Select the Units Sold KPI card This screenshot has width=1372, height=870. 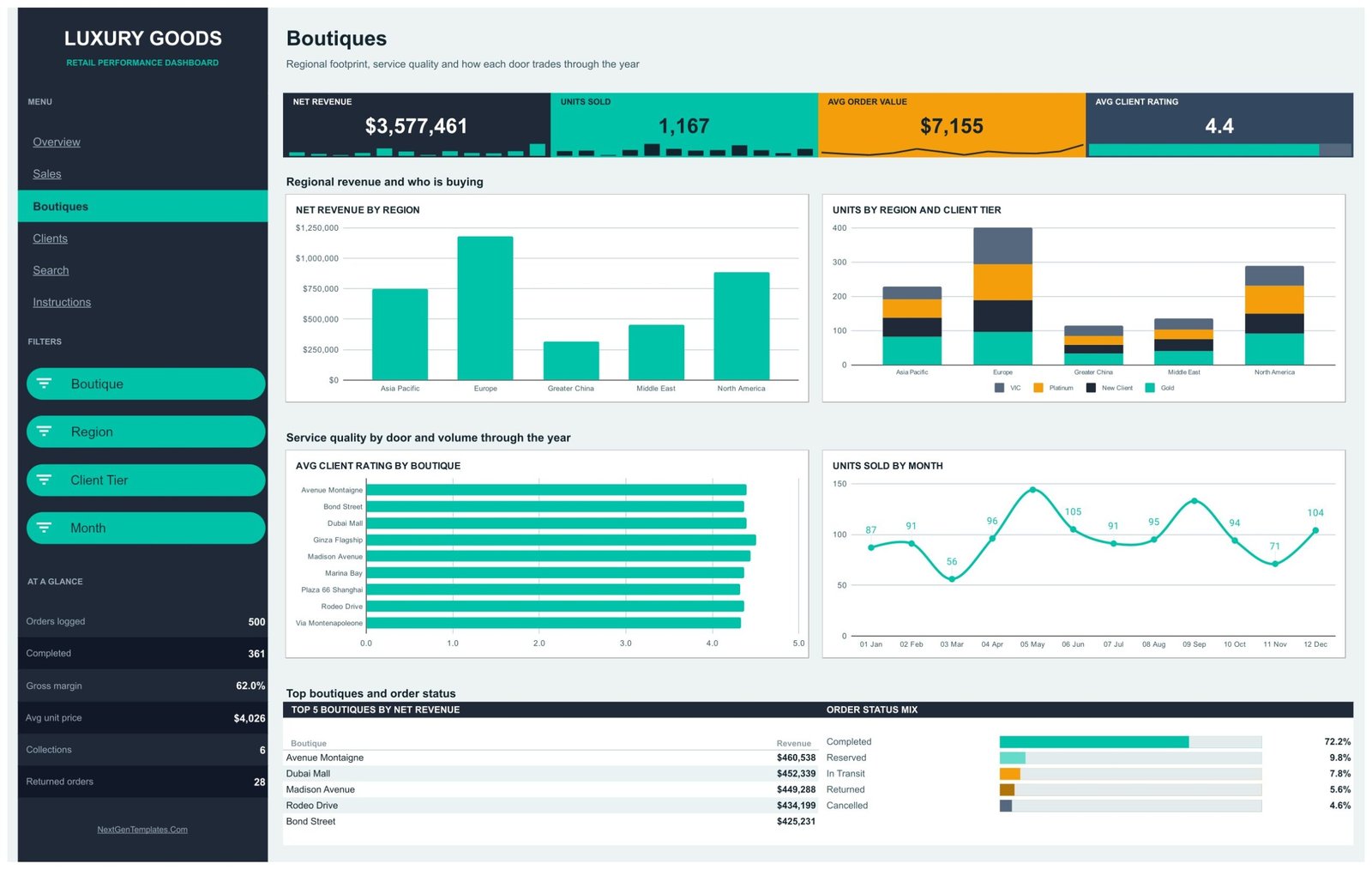[684, 125]
